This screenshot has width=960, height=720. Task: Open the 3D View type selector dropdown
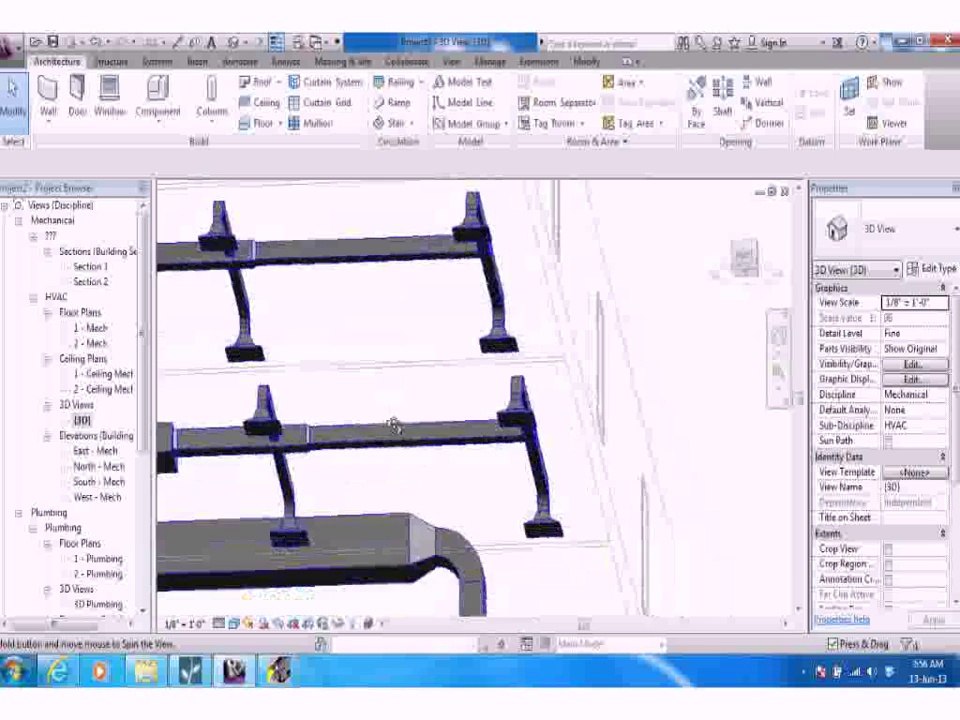pyautogui.click(x=956, y=229)
